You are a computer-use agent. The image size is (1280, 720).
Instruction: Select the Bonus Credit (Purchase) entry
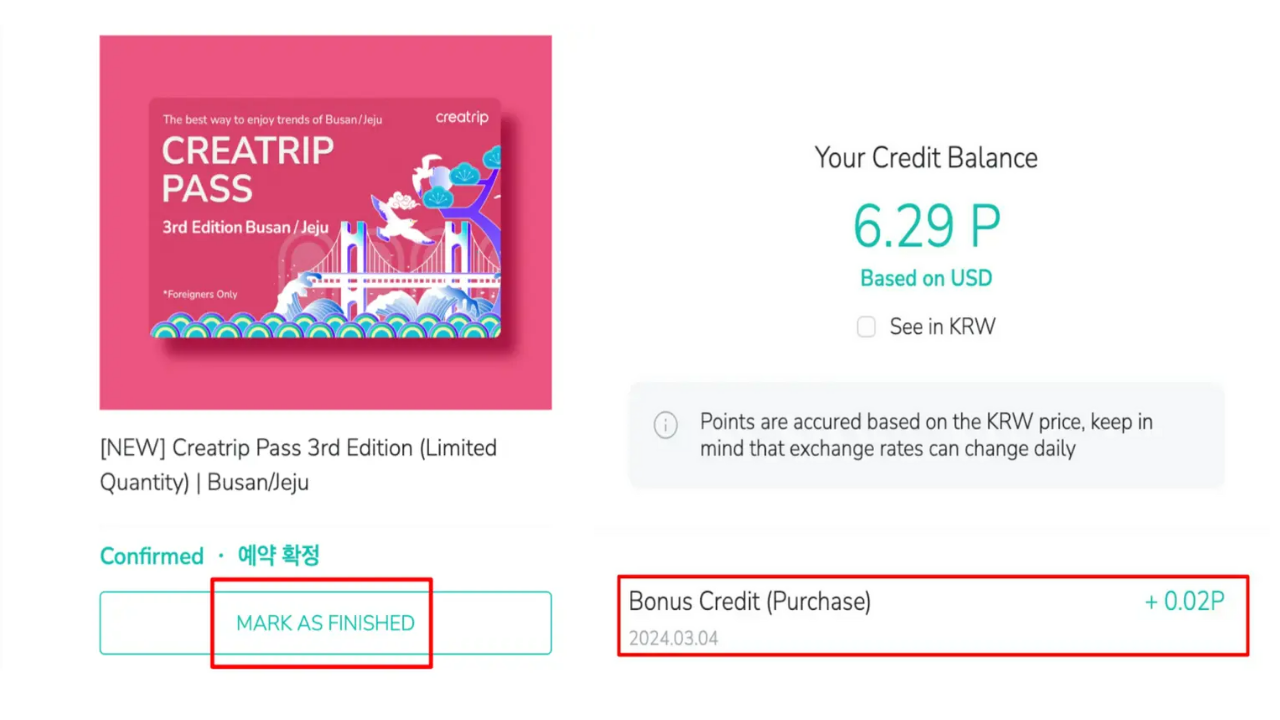point(749,602)
